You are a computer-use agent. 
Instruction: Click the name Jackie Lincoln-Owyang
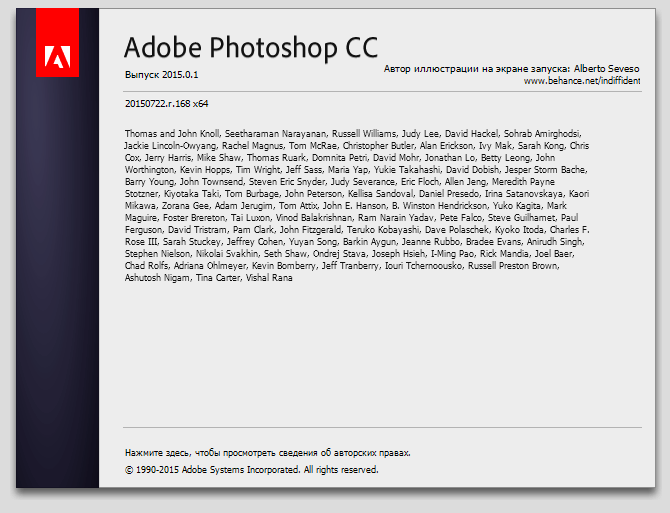[170, 146]
